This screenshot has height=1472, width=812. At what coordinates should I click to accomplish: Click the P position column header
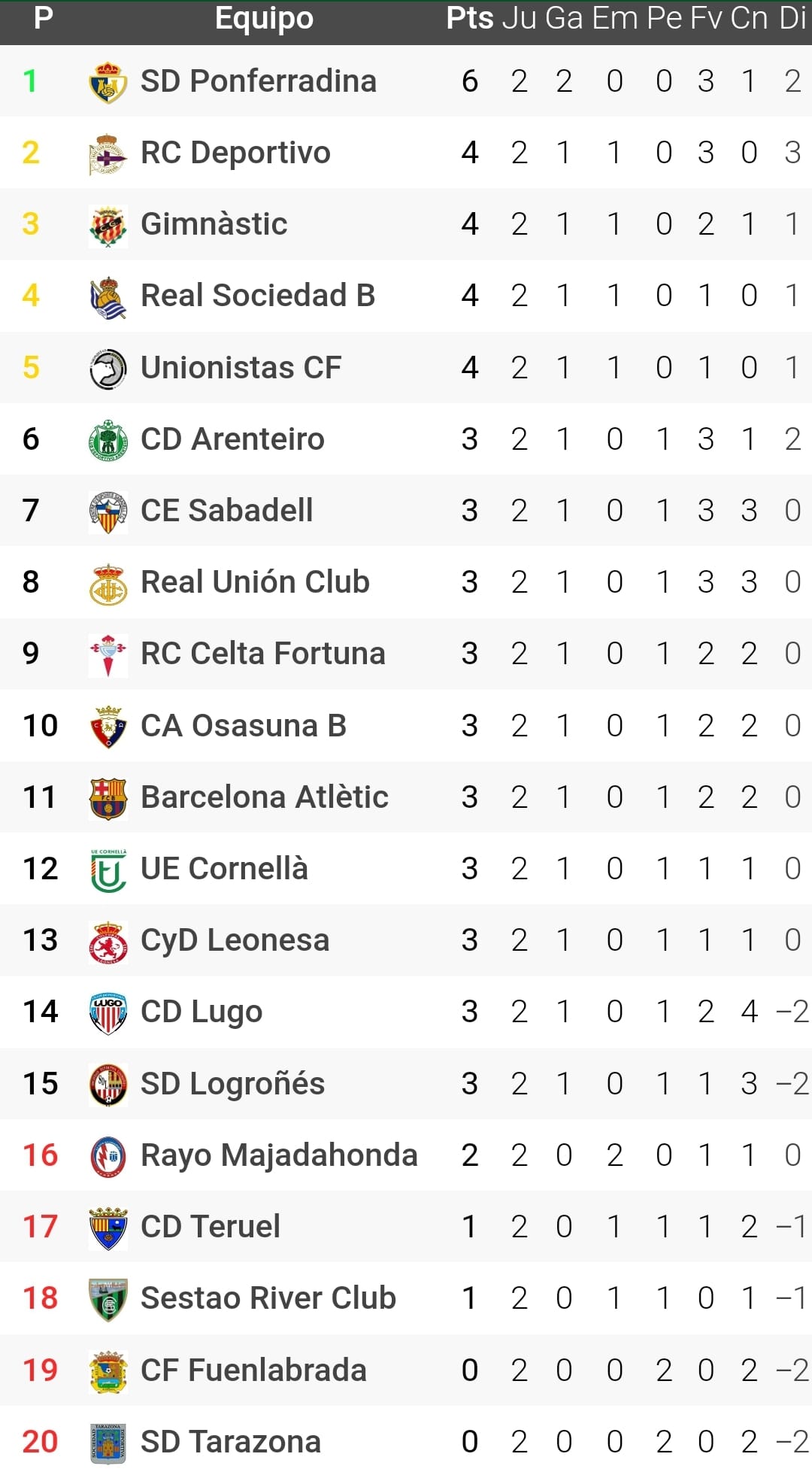pyautogui.click(x=44, y=19)
